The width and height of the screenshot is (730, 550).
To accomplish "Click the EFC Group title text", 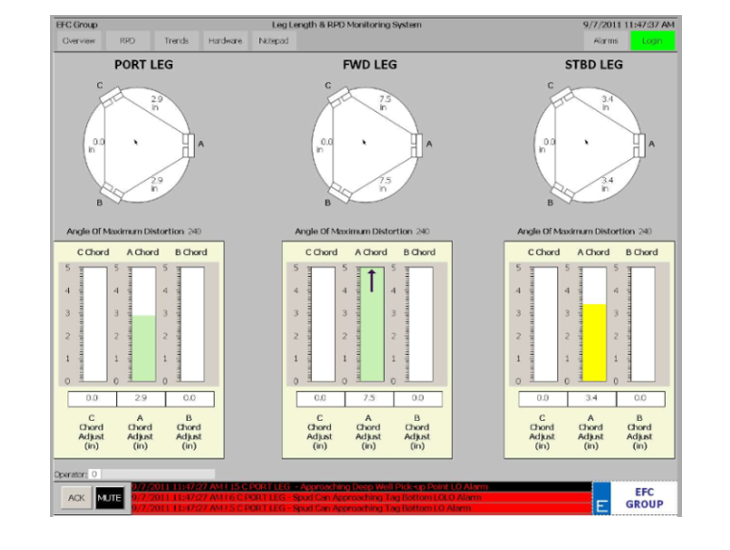I will click(x=77, y=25).
